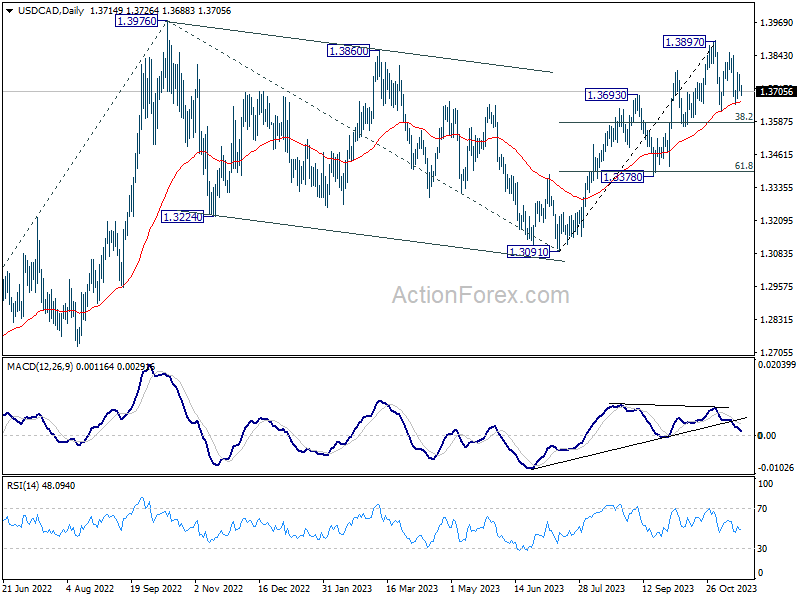Click the 16 Dec 2022 date label
This screenshot has width=800, height=600.
click(284, 588)
